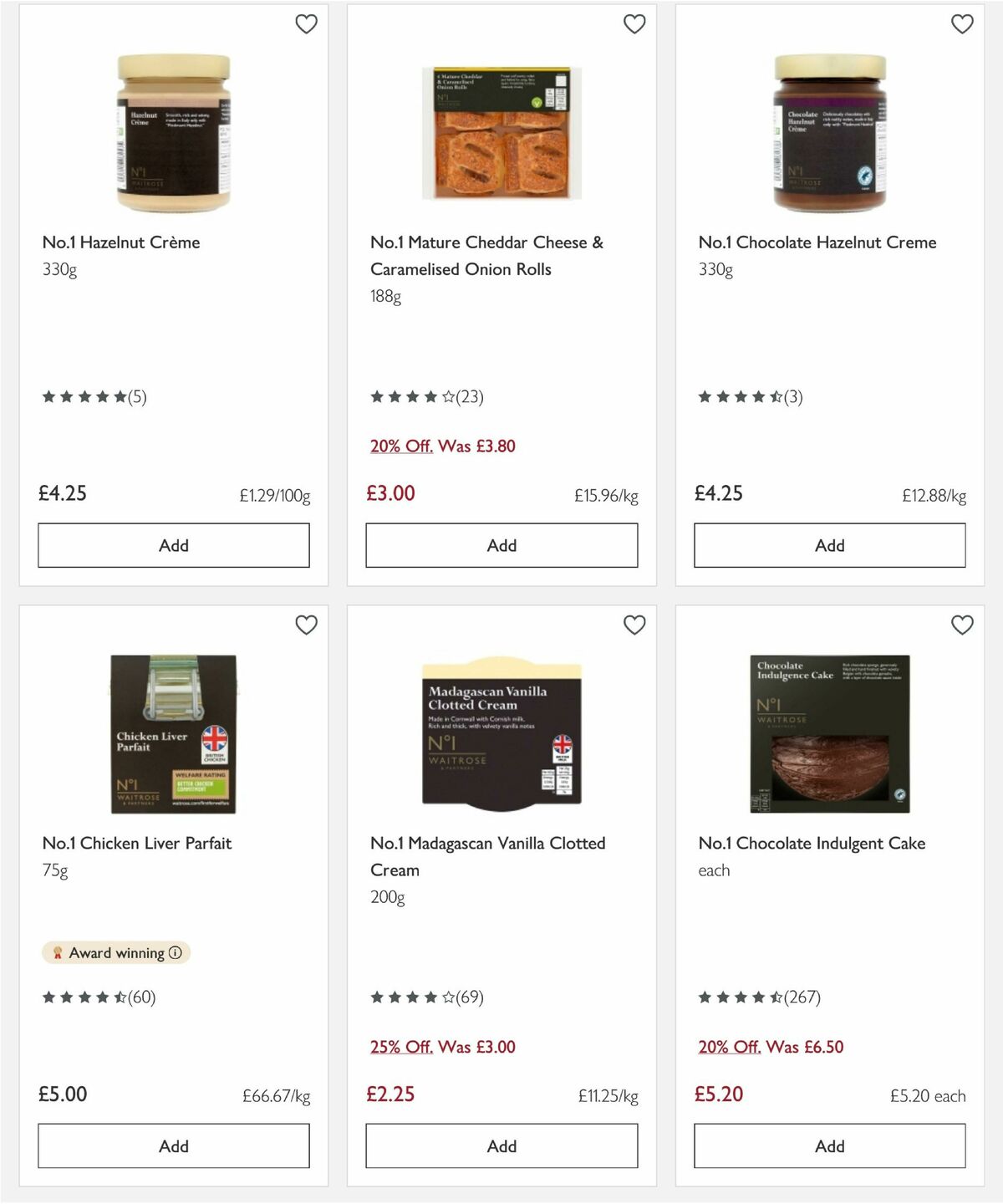Open No.1 Chicken Liver Parfait product title
The image size is (1003, 1204).
click(136, 844)
